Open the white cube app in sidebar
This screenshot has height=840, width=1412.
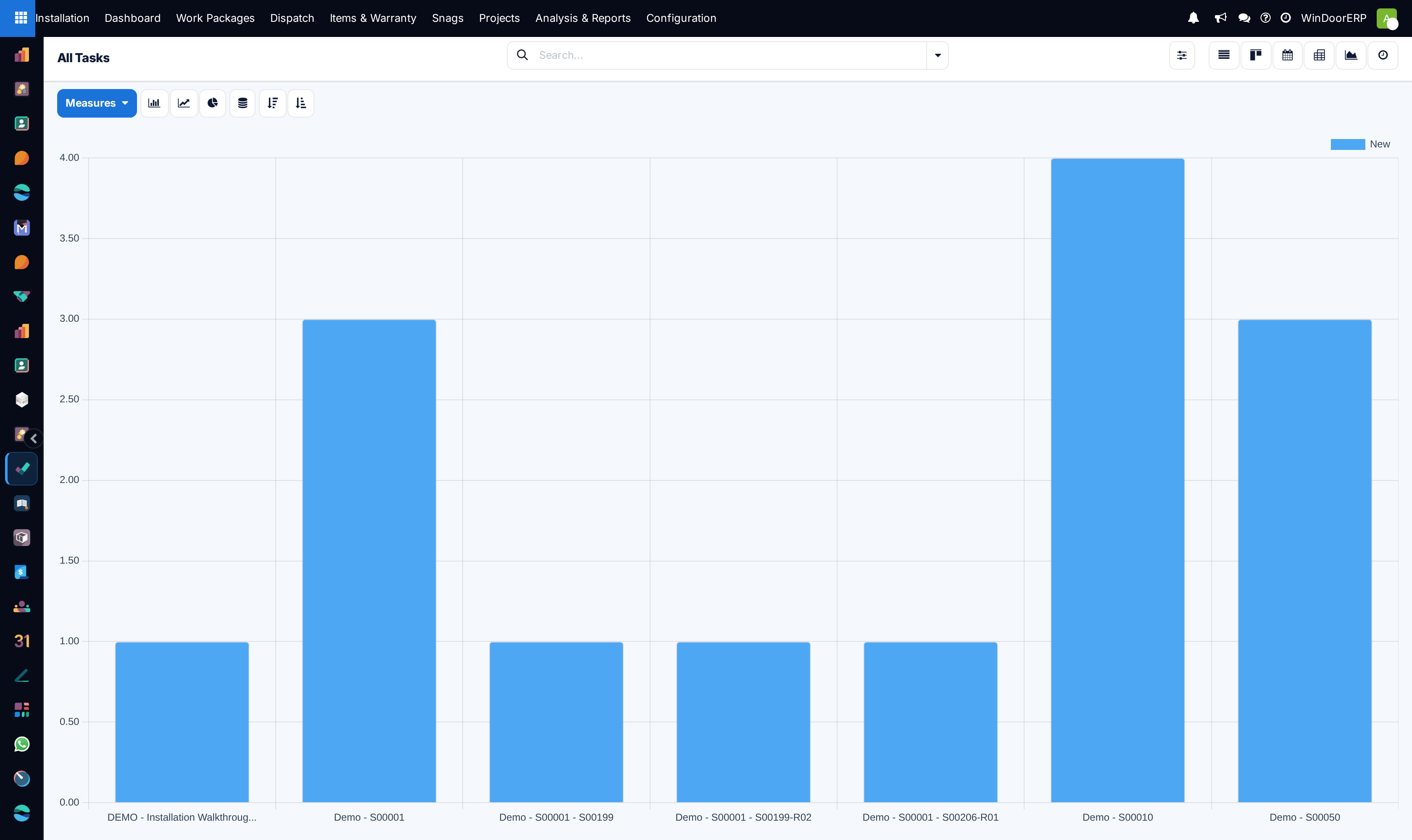tap(21, 399)
